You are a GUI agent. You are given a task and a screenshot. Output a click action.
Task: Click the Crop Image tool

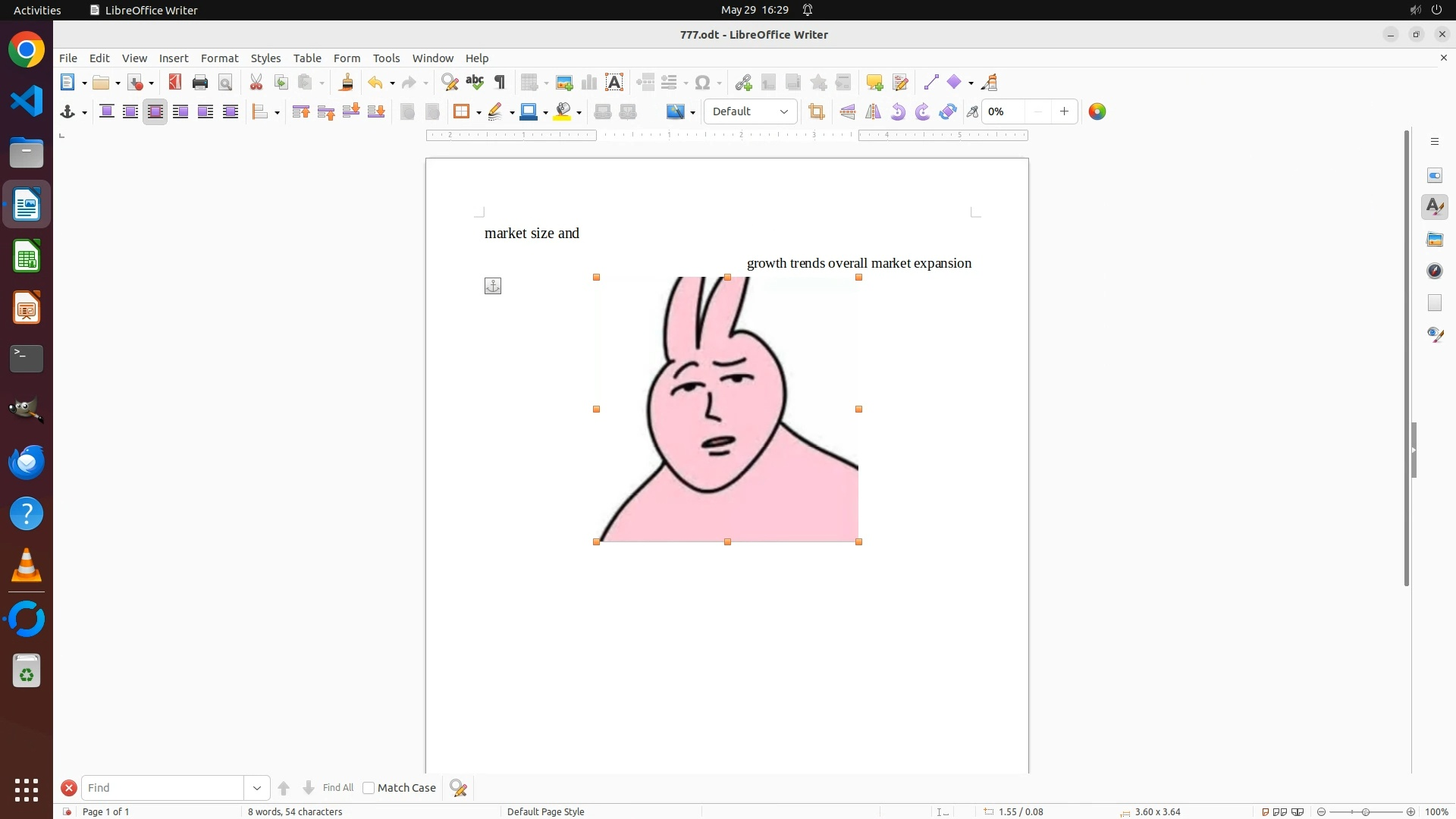click(x=817, y=112)
